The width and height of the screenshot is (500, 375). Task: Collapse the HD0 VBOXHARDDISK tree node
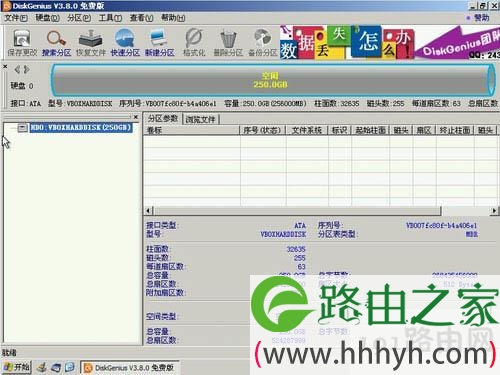[x=22, y=127]
